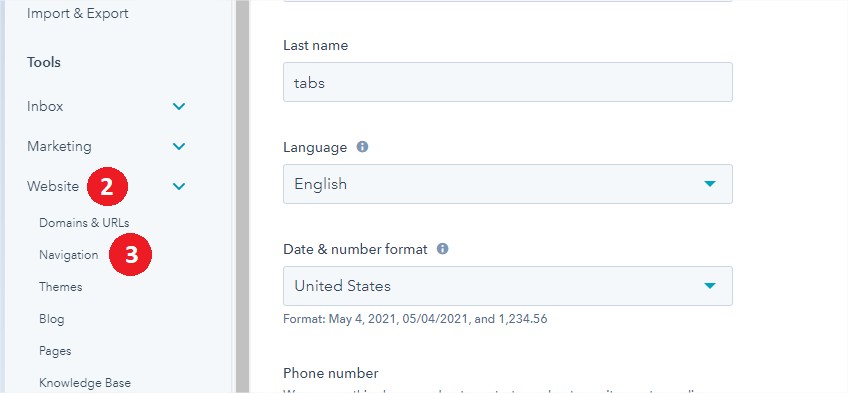Click the English dropdown arrow
The width and height of the screenshot is (848, 393).
[710, 184]
